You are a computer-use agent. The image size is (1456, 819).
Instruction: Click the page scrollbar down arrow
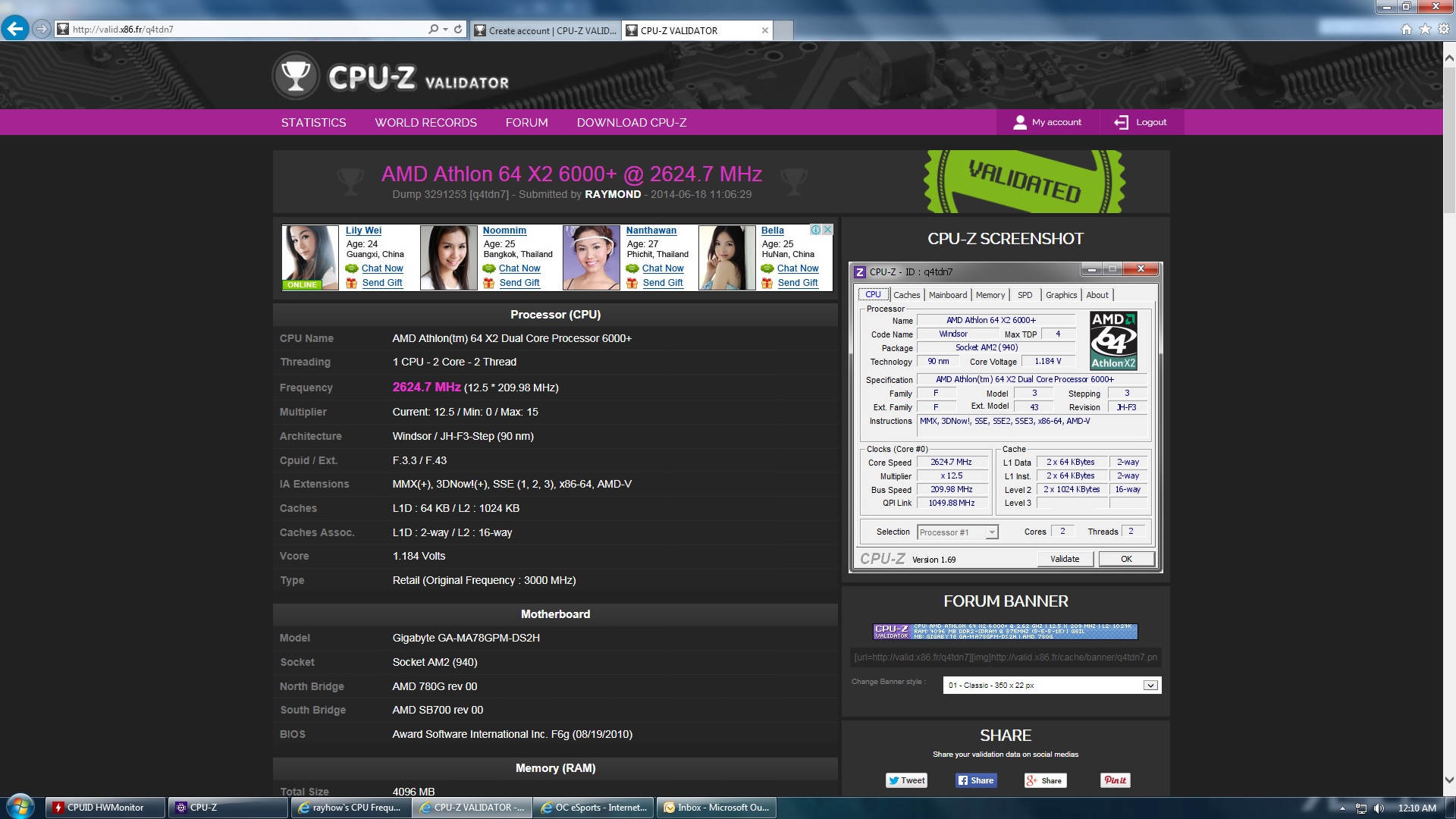coord(1449,780)
